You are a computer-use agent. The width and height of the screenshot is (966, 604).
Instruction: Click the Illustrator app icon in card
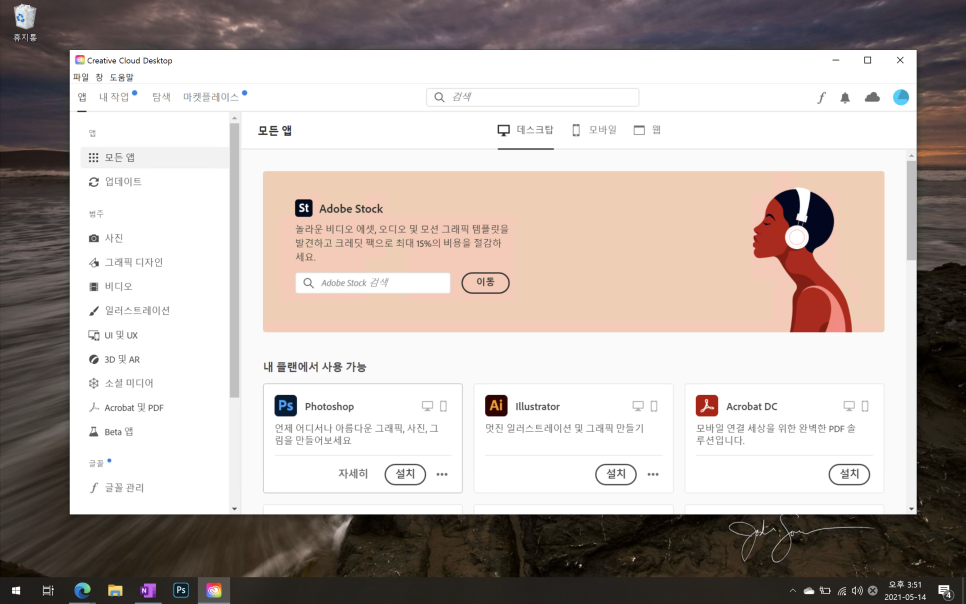[x=496, y=406]
